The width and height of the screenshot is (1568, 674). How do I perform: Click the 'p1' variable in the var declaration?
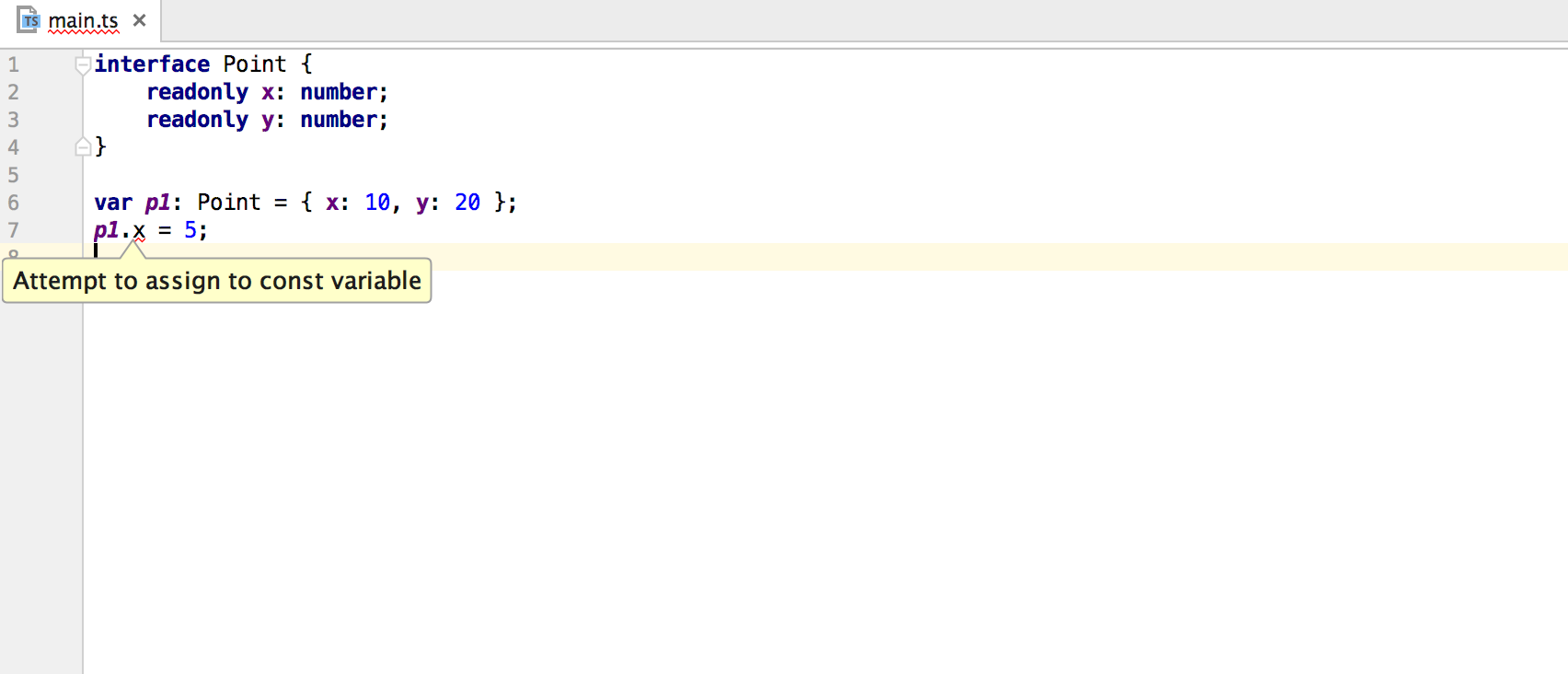[157, 203]
